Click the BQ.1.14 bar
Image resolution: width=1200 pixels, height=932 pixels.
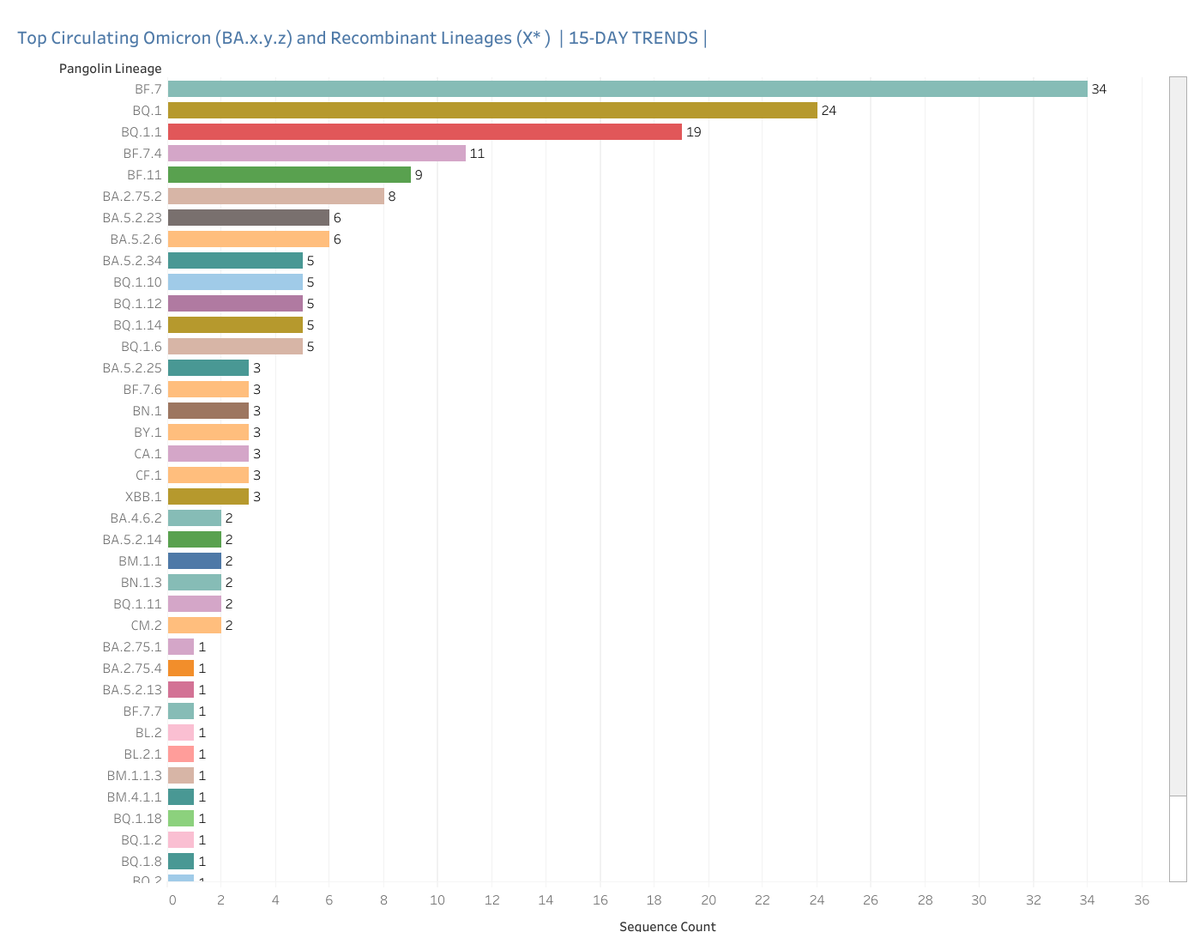(x=235, y=325)
